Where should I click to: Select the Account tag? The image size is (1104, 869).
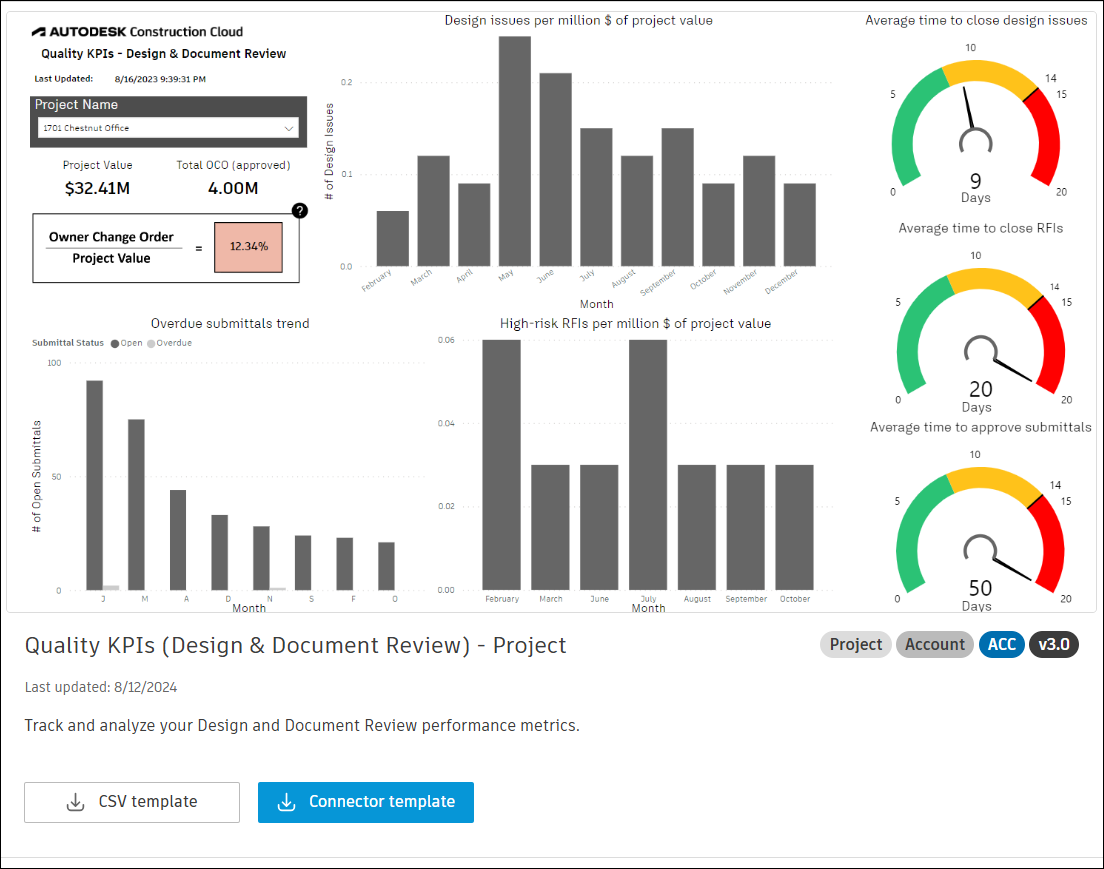pyautogui.click(x=935, y=644)
